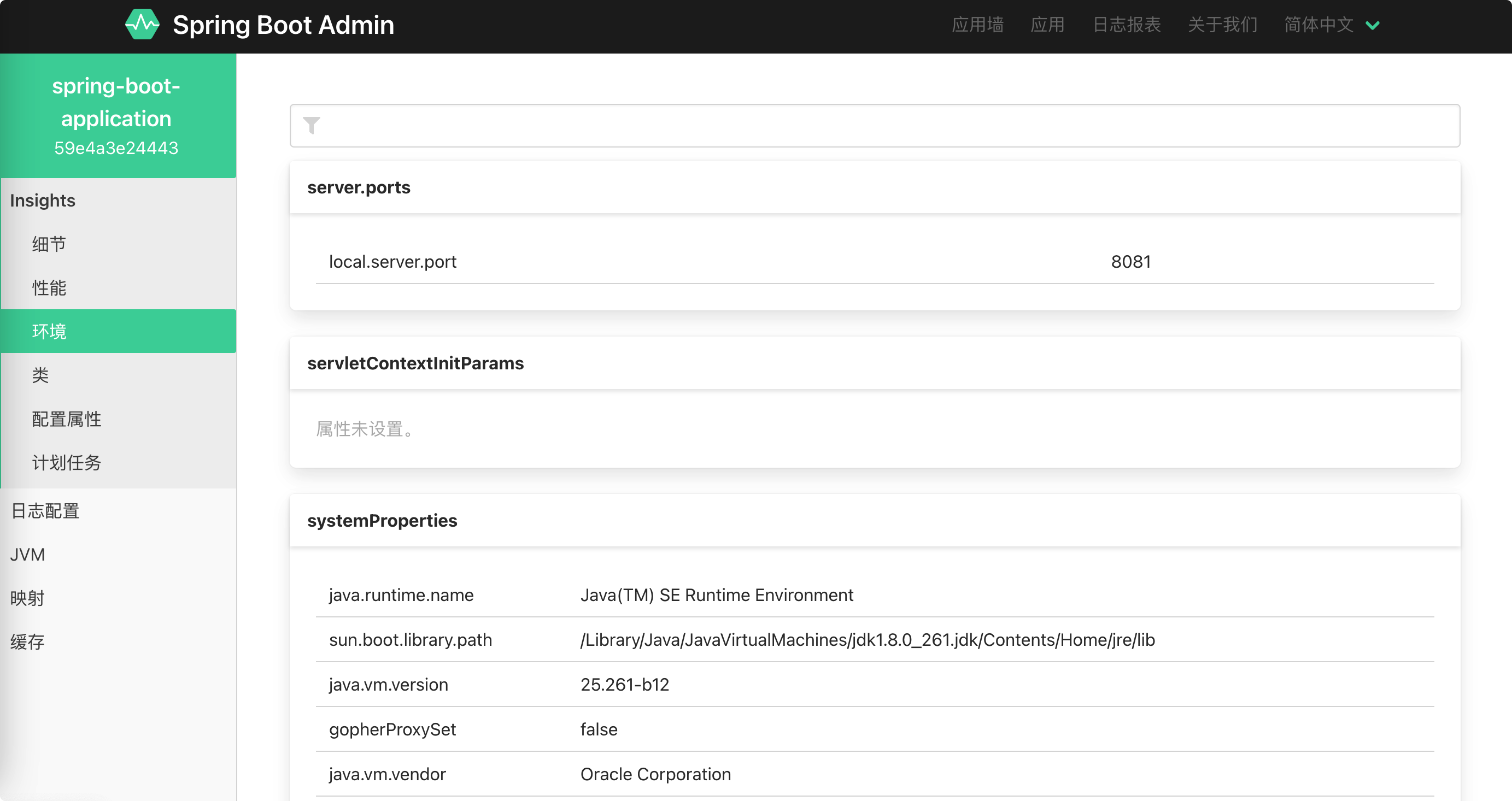
Task: Select the 8081 port value
Action: tap(1130, 262)
